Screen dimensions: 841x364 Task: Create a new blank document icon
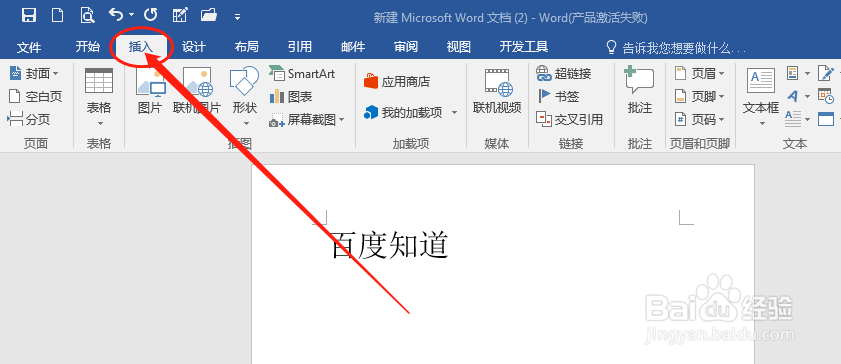57,16
